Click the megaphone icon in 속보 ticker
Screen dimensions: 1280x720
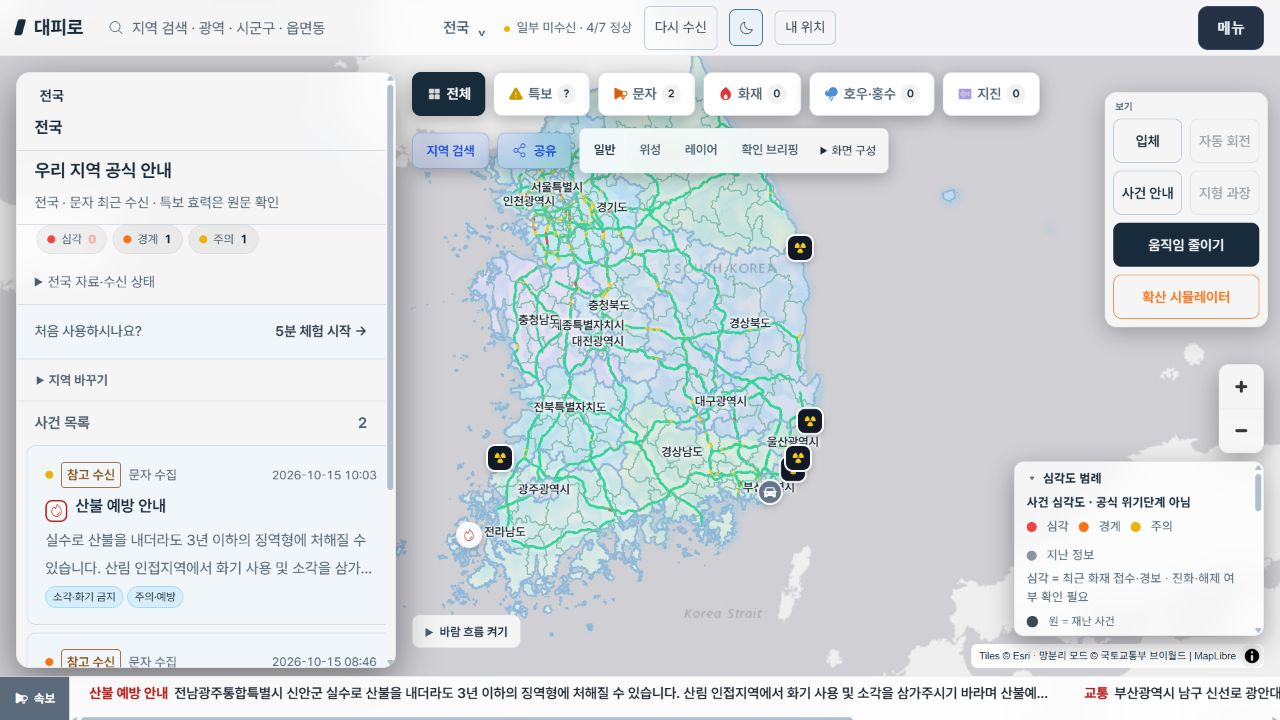click(x=21, y=698)
